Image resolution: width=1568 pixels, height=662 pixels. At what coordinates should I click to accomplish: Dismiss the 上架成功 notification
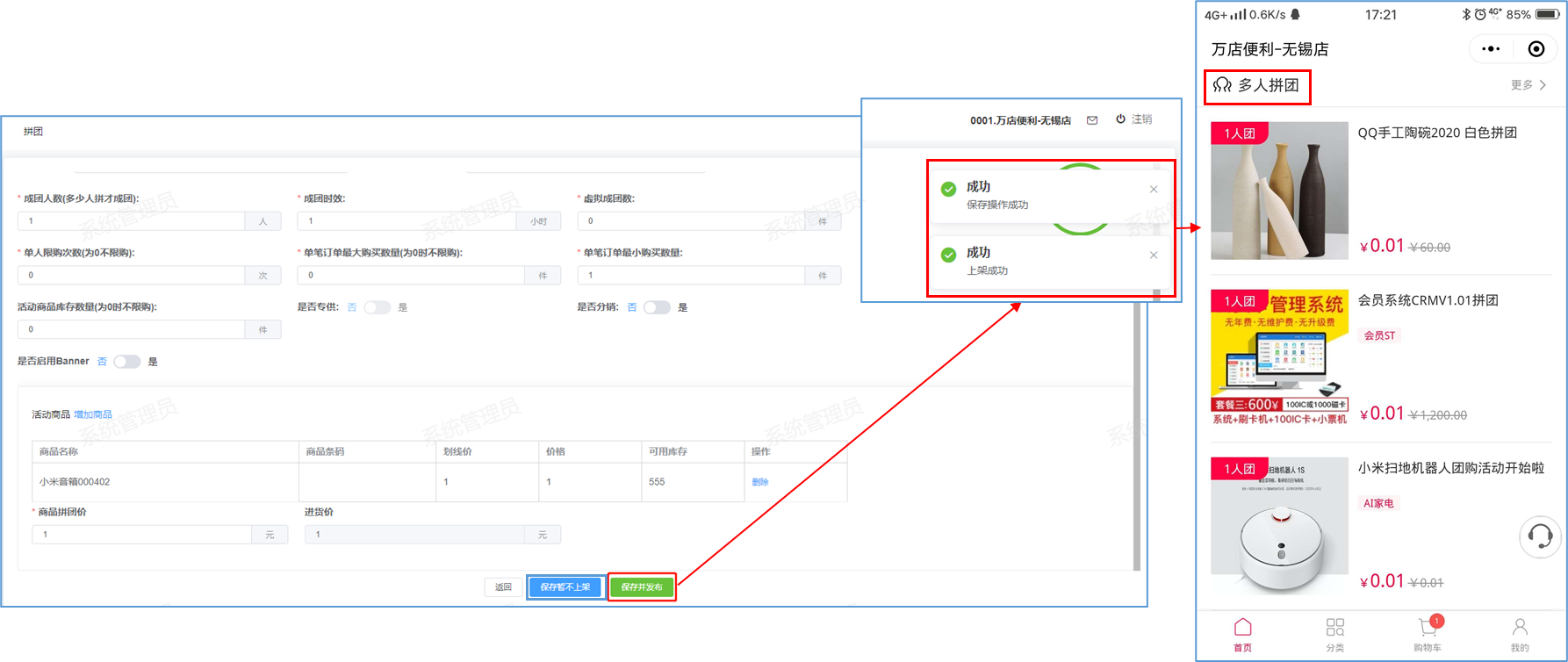tap(1154, 255)
